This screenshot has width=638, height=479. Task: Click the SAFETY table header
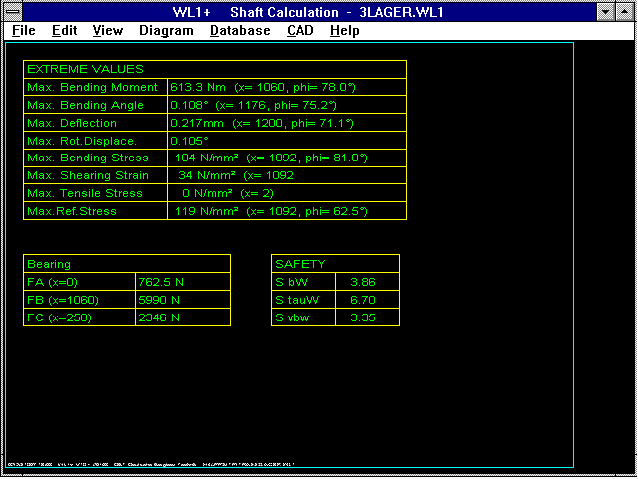300,264
